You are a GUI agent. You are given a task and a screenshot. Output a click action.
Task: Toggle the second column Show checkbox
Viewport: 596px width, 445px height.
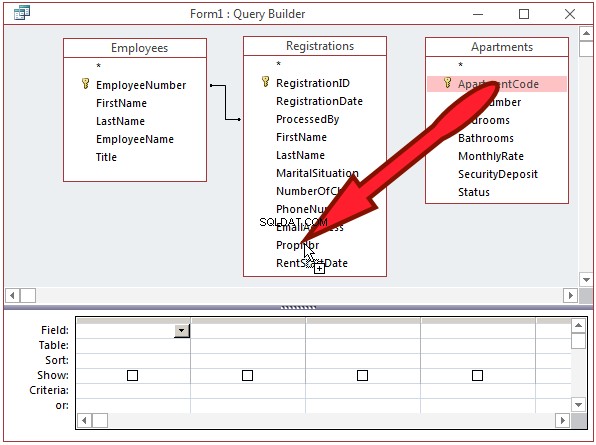[x=247, y=375]
